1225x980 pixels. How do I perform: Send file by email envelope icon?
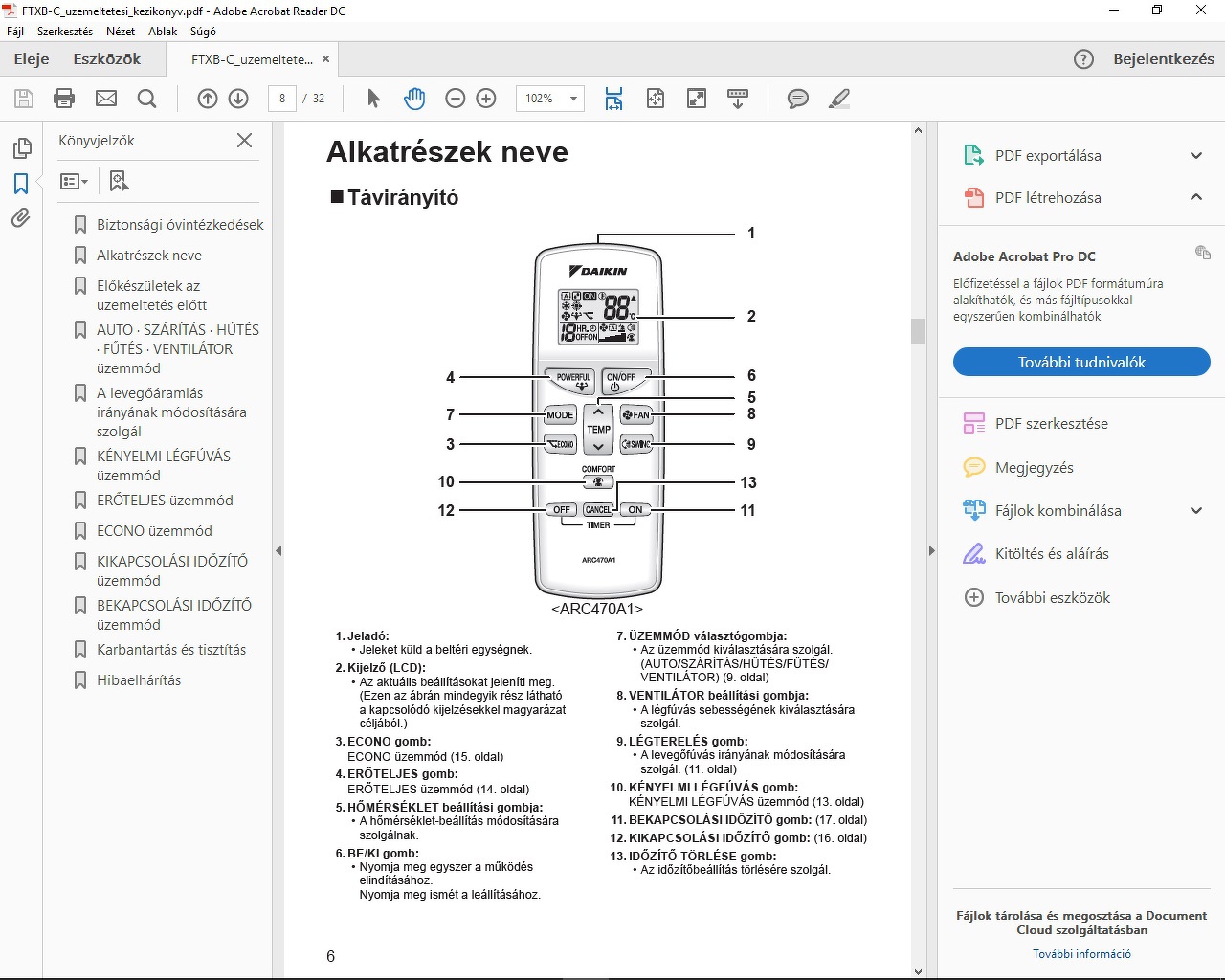tap(106, 99)
